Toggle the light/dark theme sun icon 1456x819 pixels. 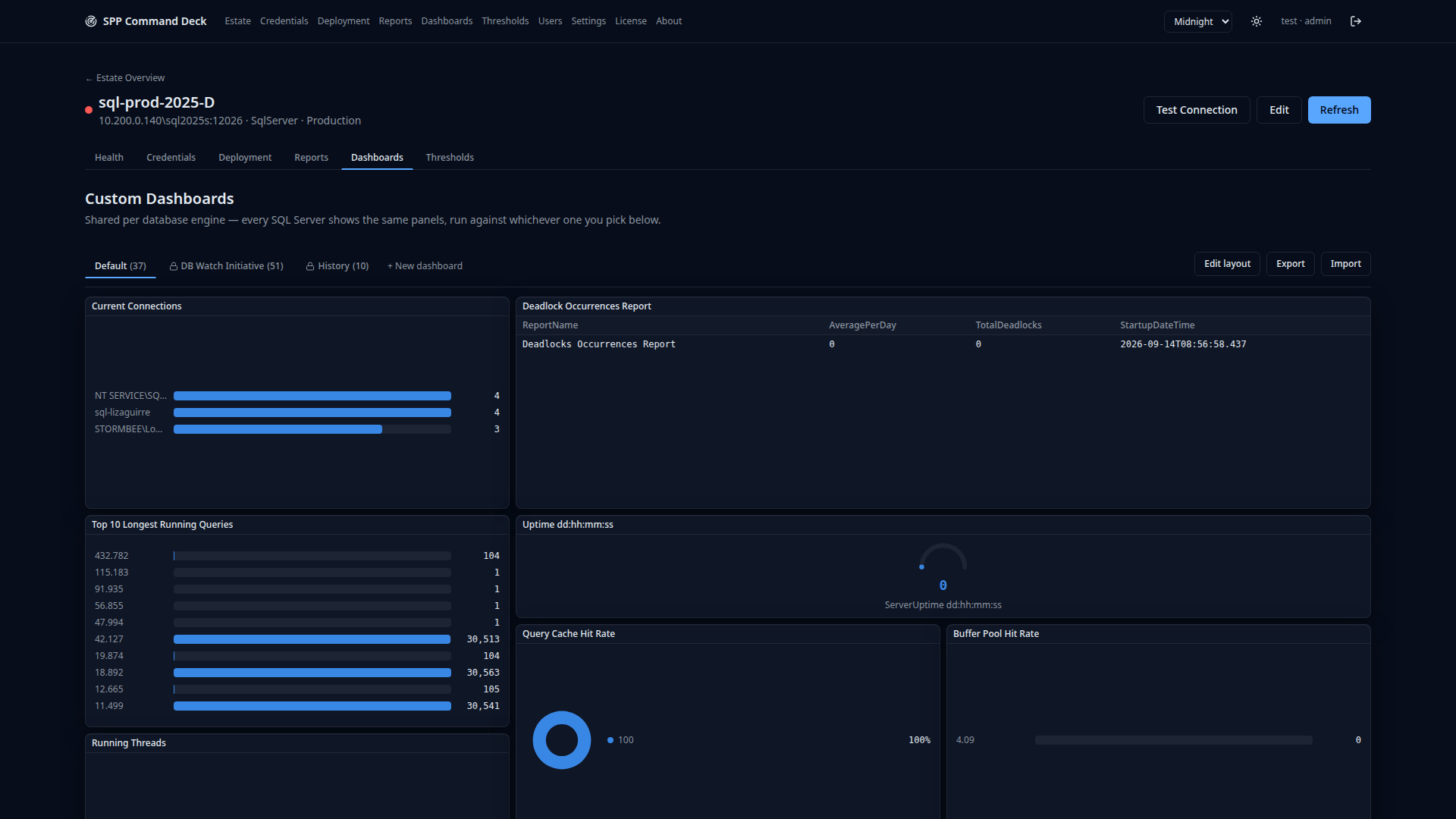(1257, 21)
